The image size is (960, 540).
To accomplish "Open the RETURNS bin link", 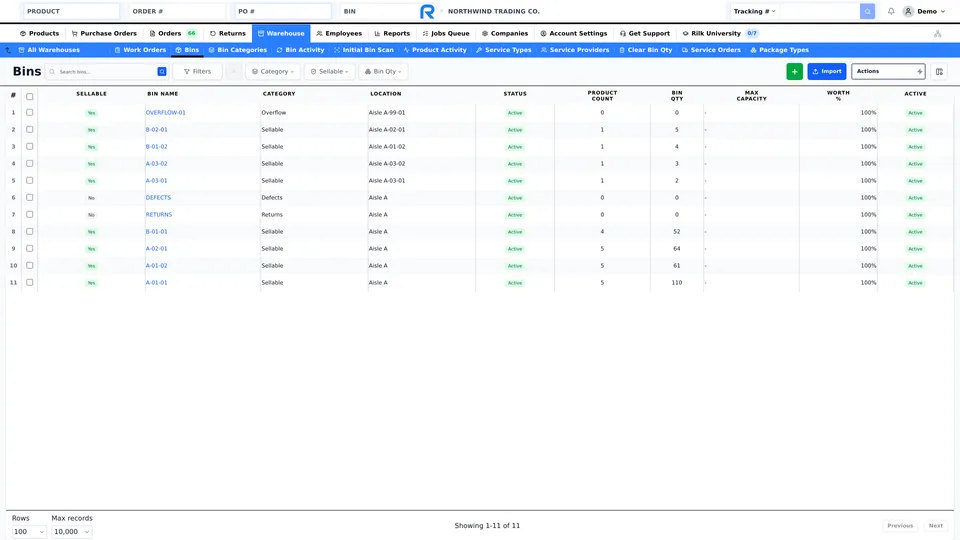I will [x=159, y=215].
